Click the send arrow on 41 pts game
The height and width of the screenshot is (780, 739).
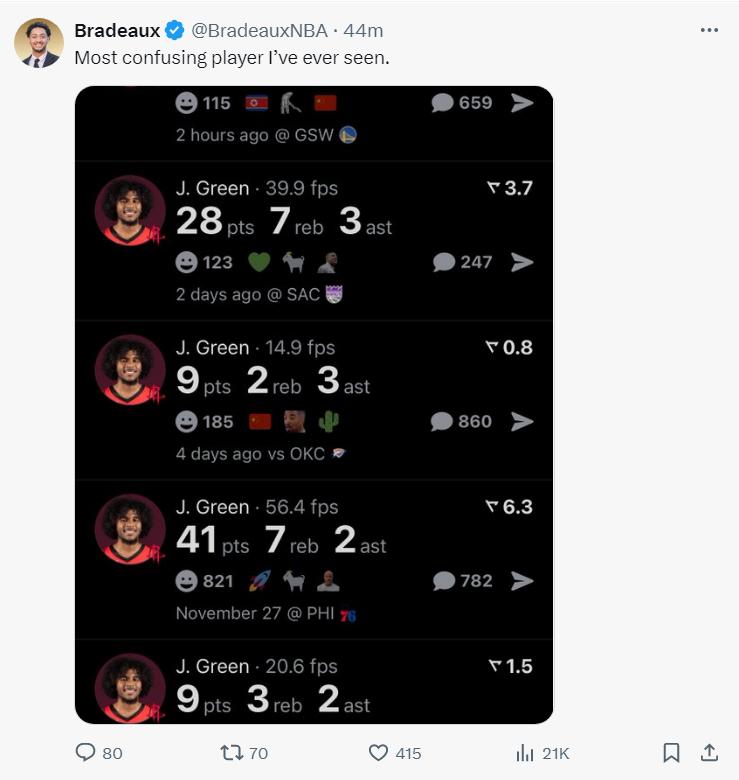tap(522, 581)
